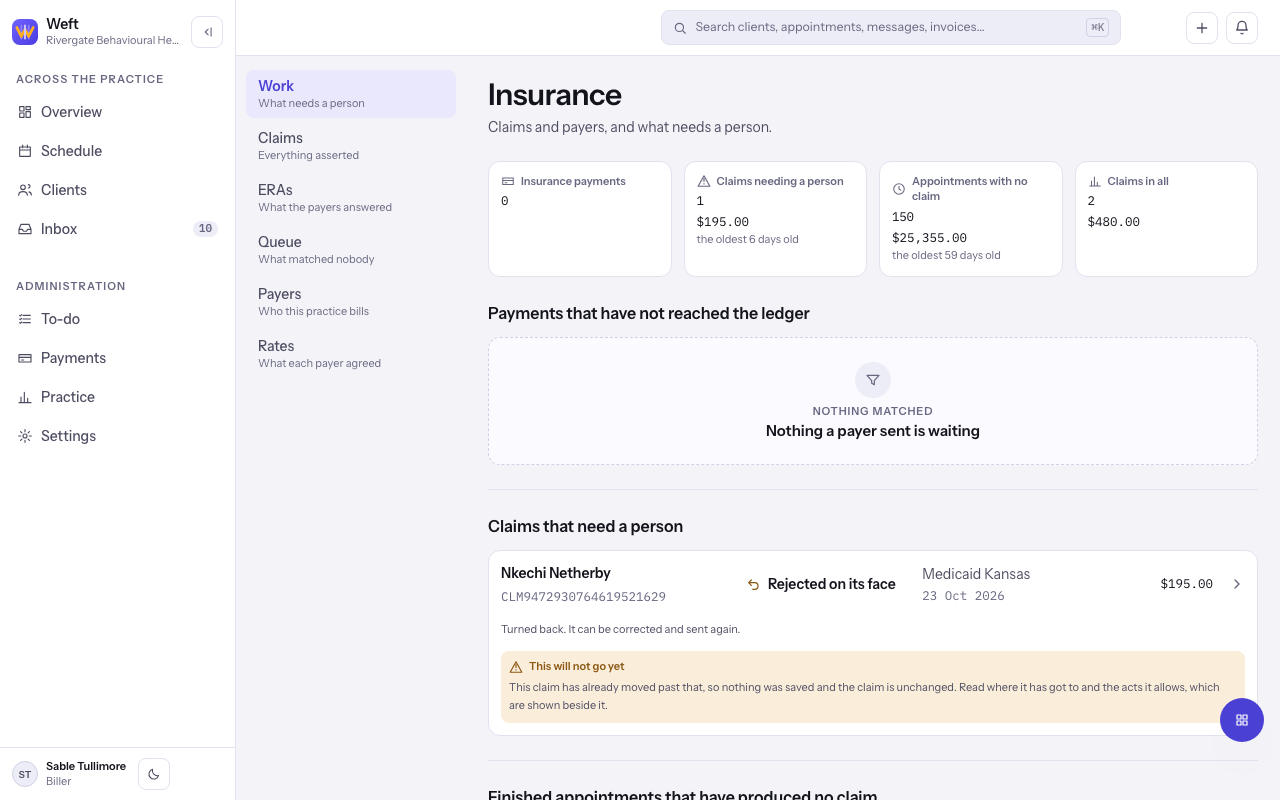This screenshot has width=1280, height=800.
Task: Open the floating grid apps button
Action: 1242,720
